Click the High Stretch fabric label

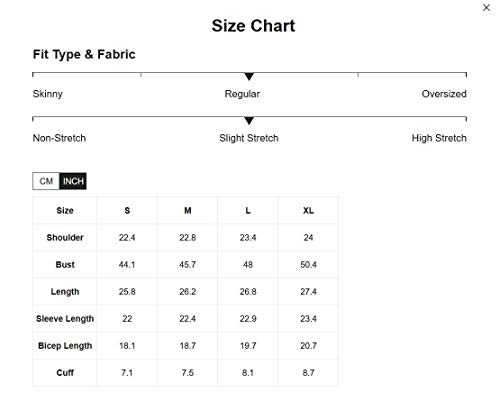click(439, 138)
